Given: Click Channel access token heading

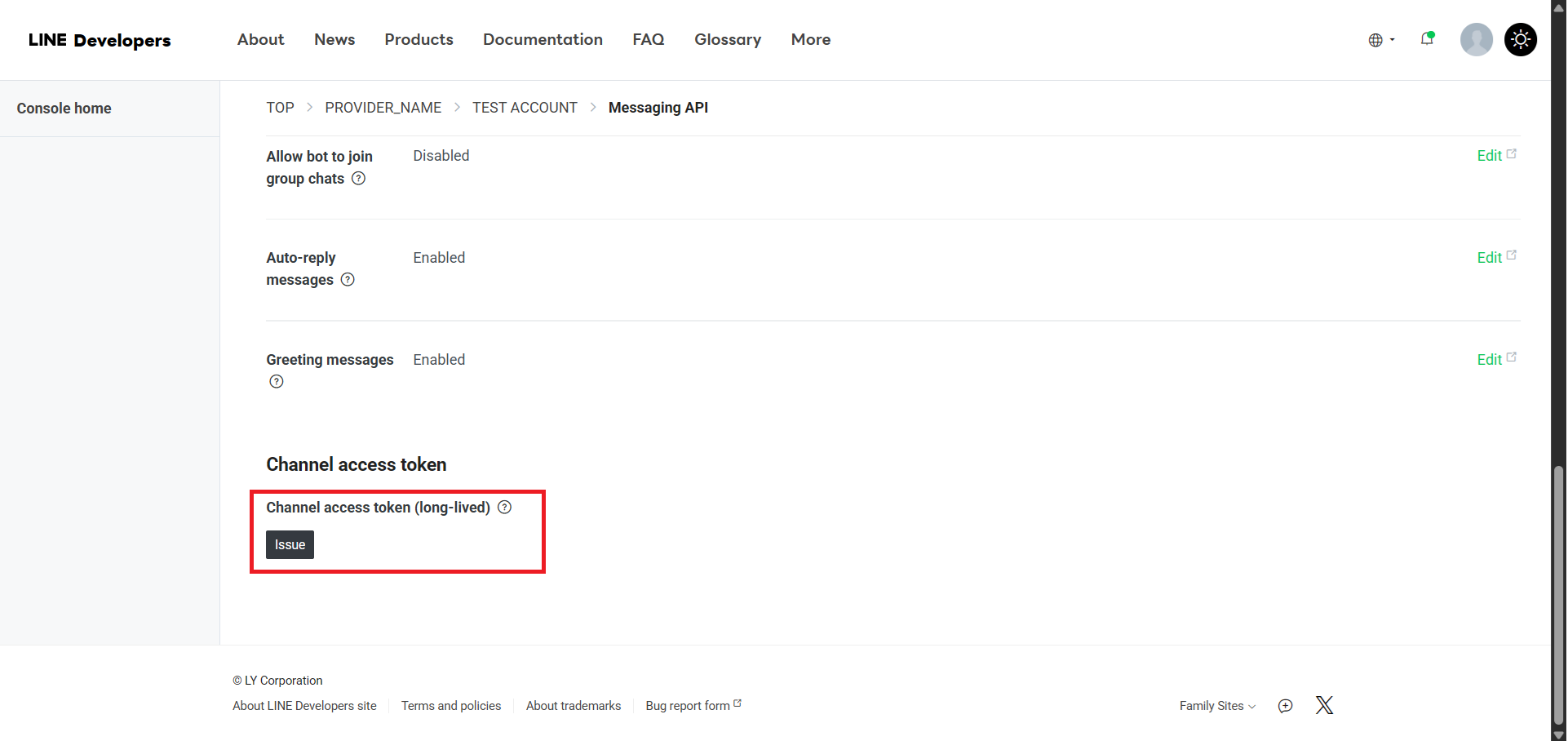Looking at the screenshot, I should click(x=357, y=464).
